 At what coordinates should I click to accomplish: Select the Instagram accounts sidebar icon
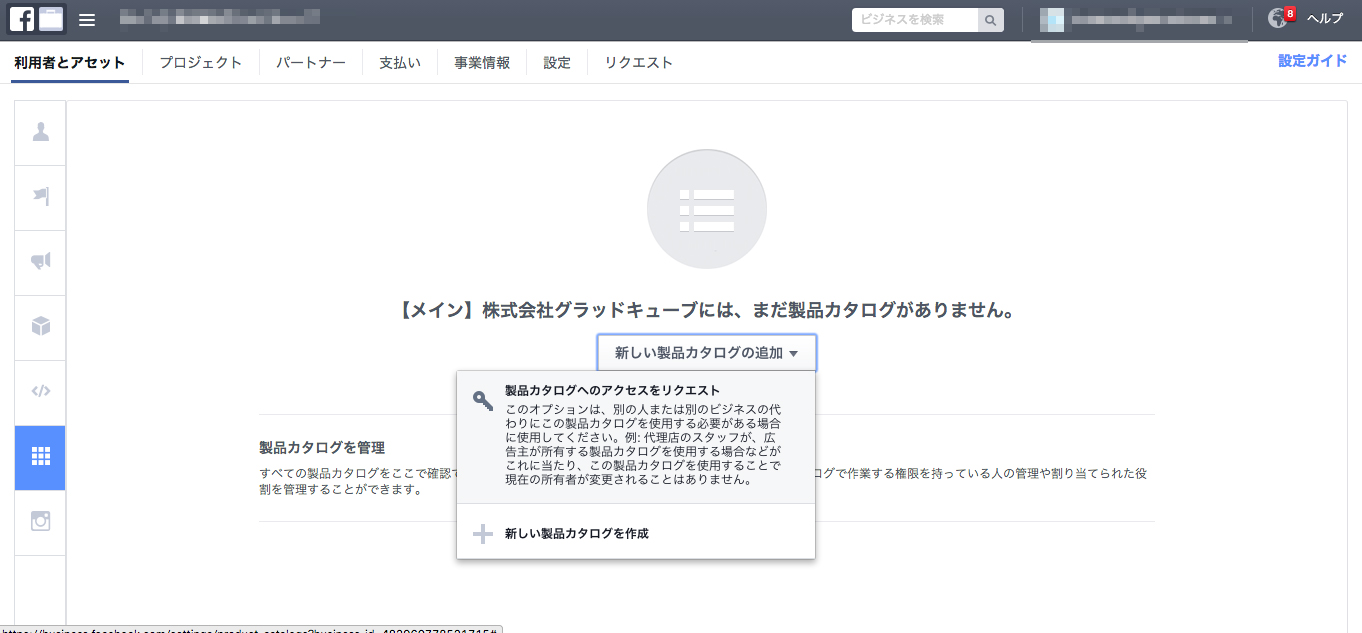(x=40, y=522)
